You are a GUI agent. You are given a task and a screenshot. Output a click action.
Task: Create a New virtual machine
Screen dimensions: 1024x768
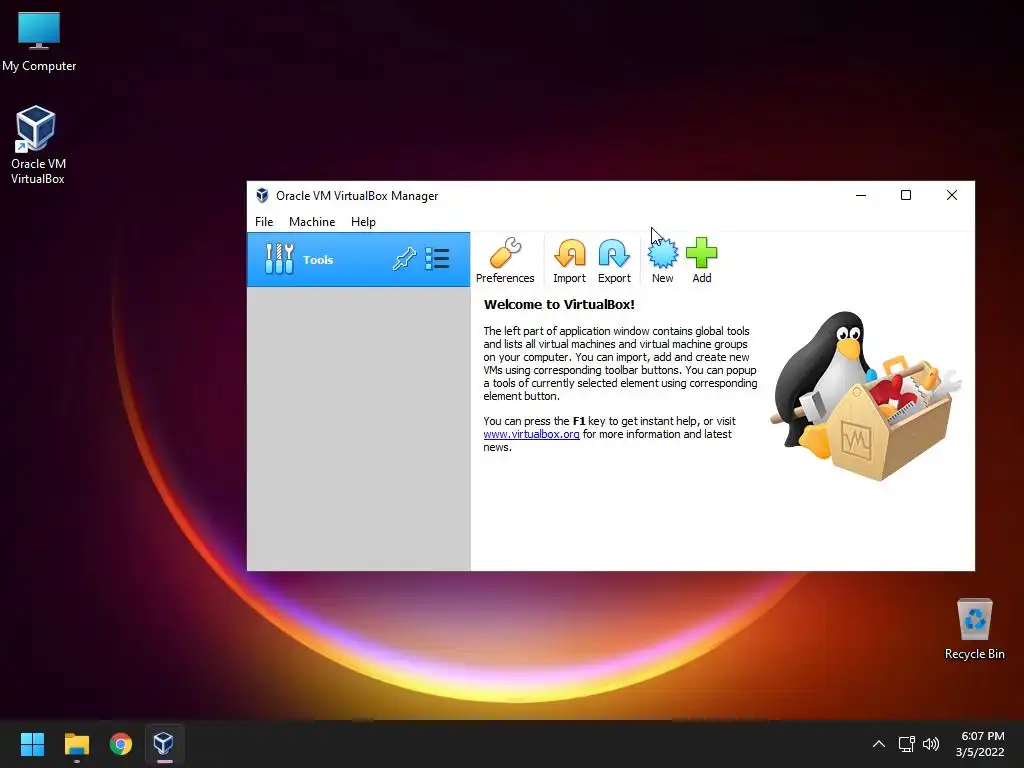click(662, 260)
